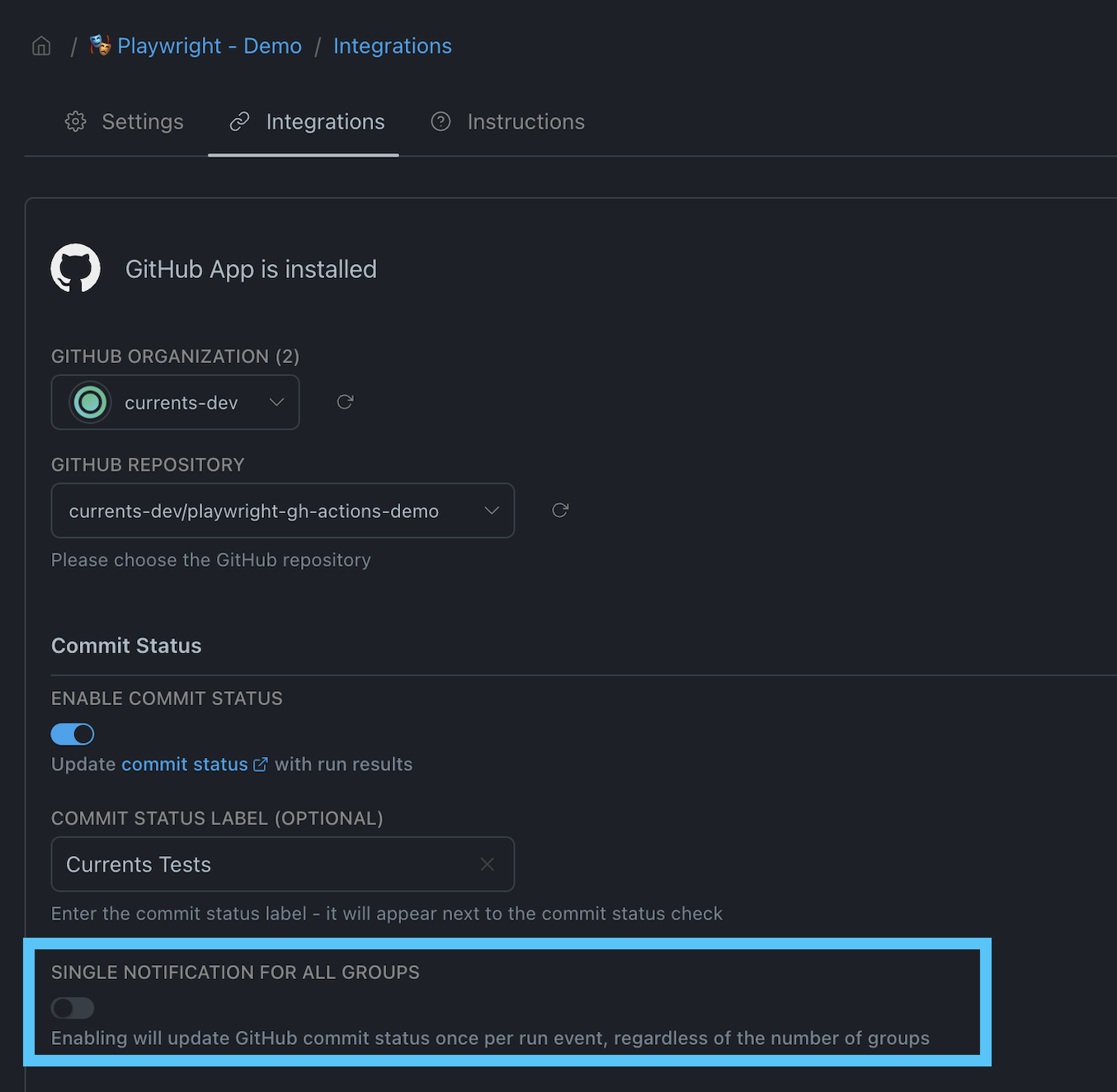Disable the Enable Commit Status toggle
Image resolution: width=1117 pixels, height=1092 pixels.
click(x=73, y=734)
